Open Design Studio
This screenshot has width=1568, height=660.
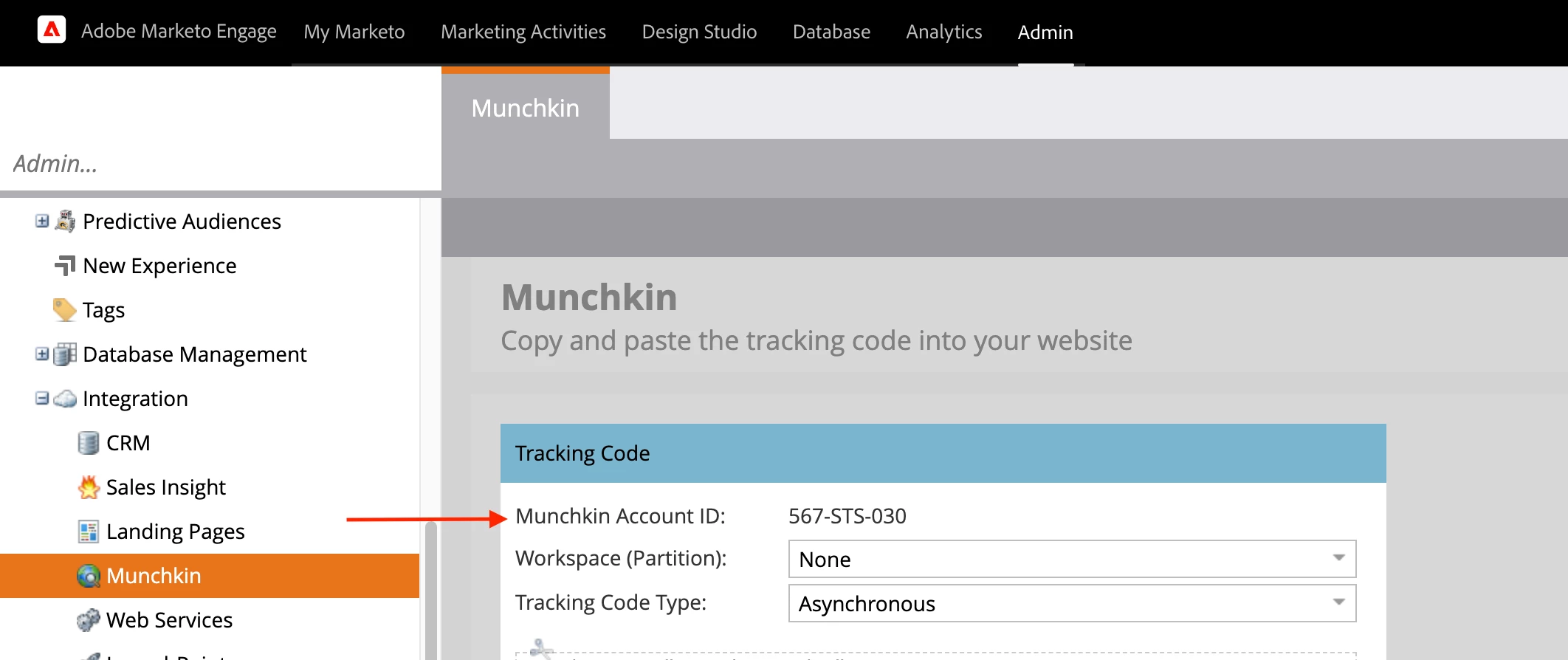click(x=699, y=32)
